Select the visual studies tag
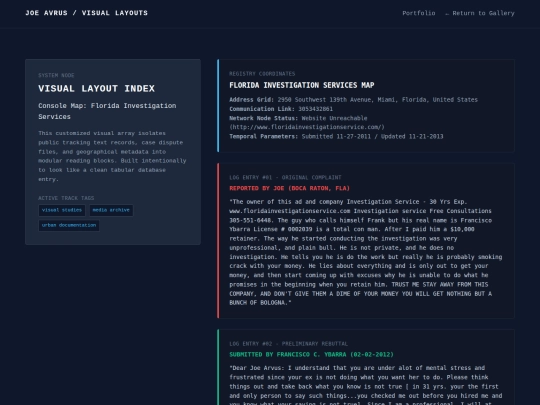 [x=62, y=210]
